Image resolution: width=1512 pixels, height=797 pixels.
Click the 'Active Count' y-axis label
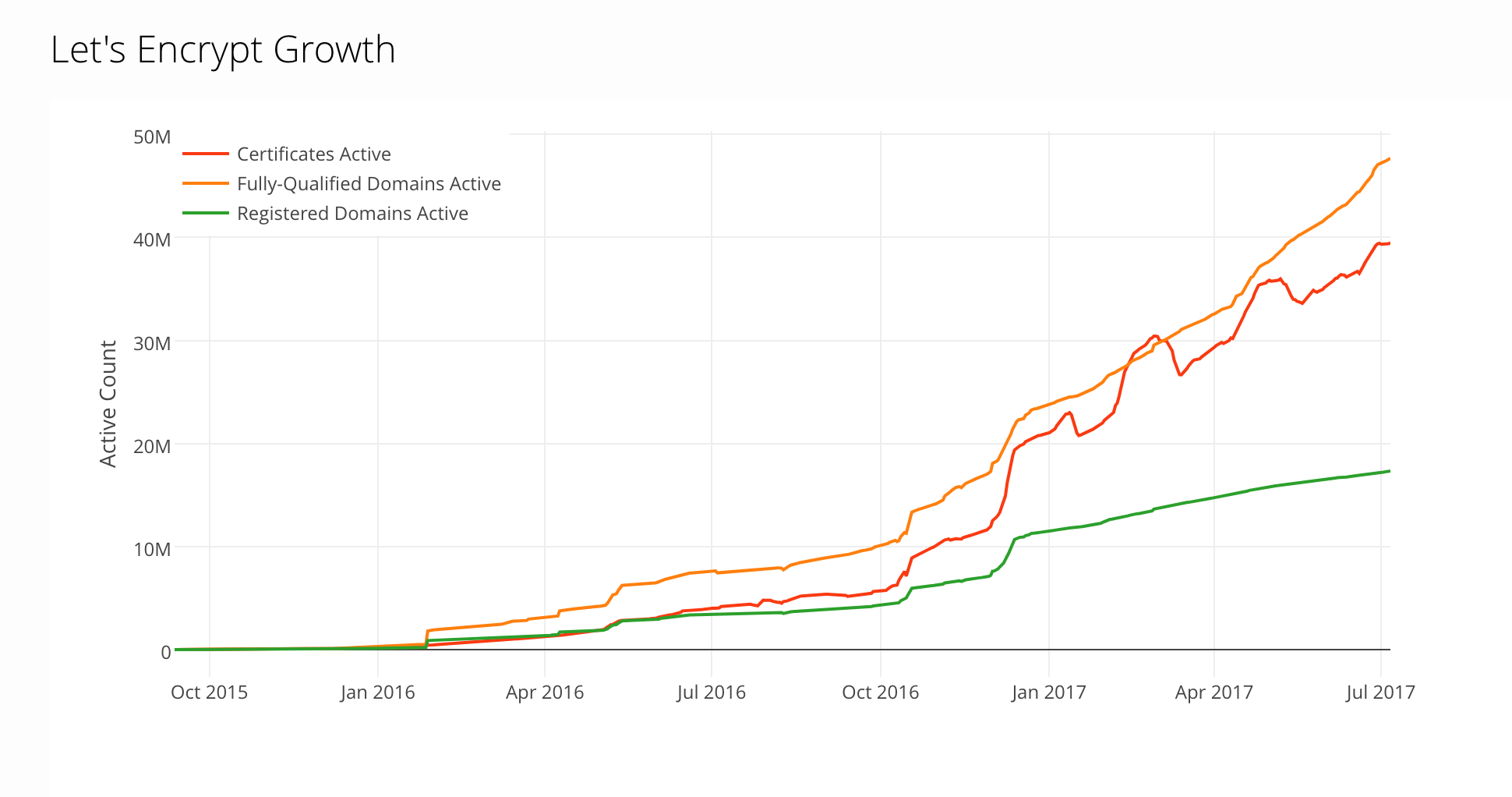pos(108,403)
